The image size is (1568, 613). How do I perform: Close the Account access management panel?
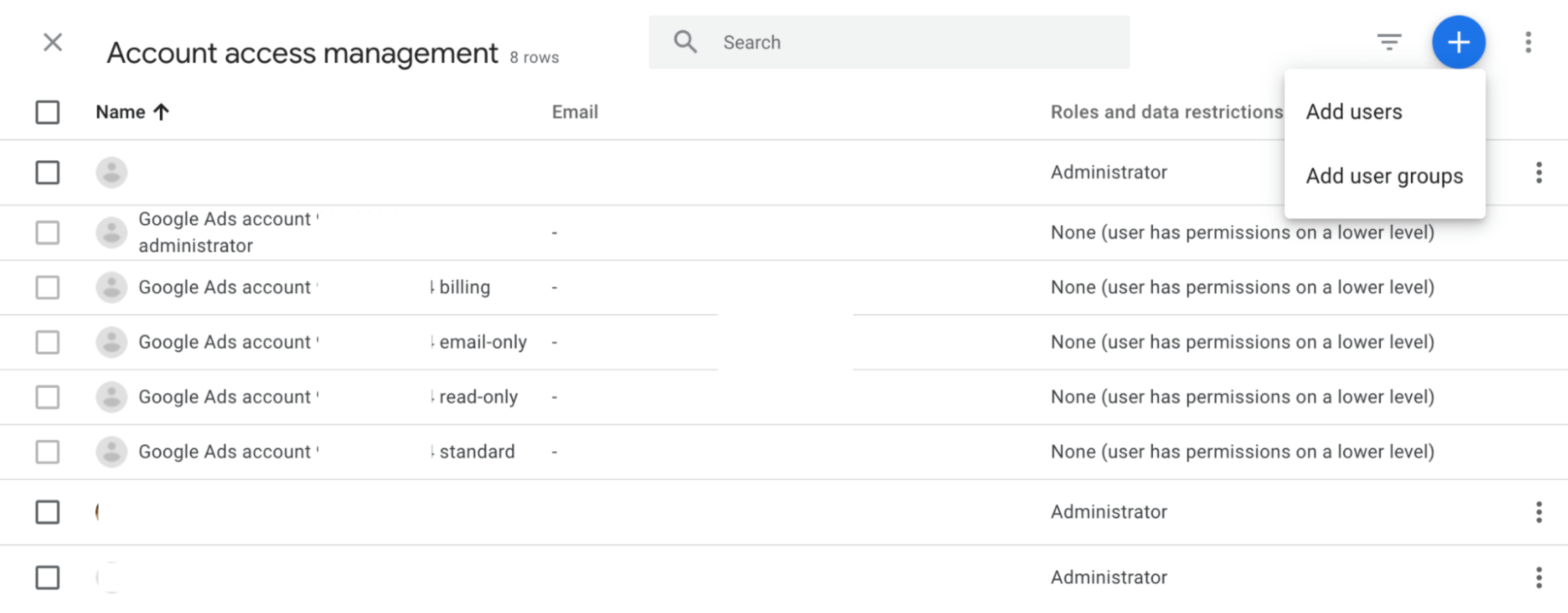point(53,43)
